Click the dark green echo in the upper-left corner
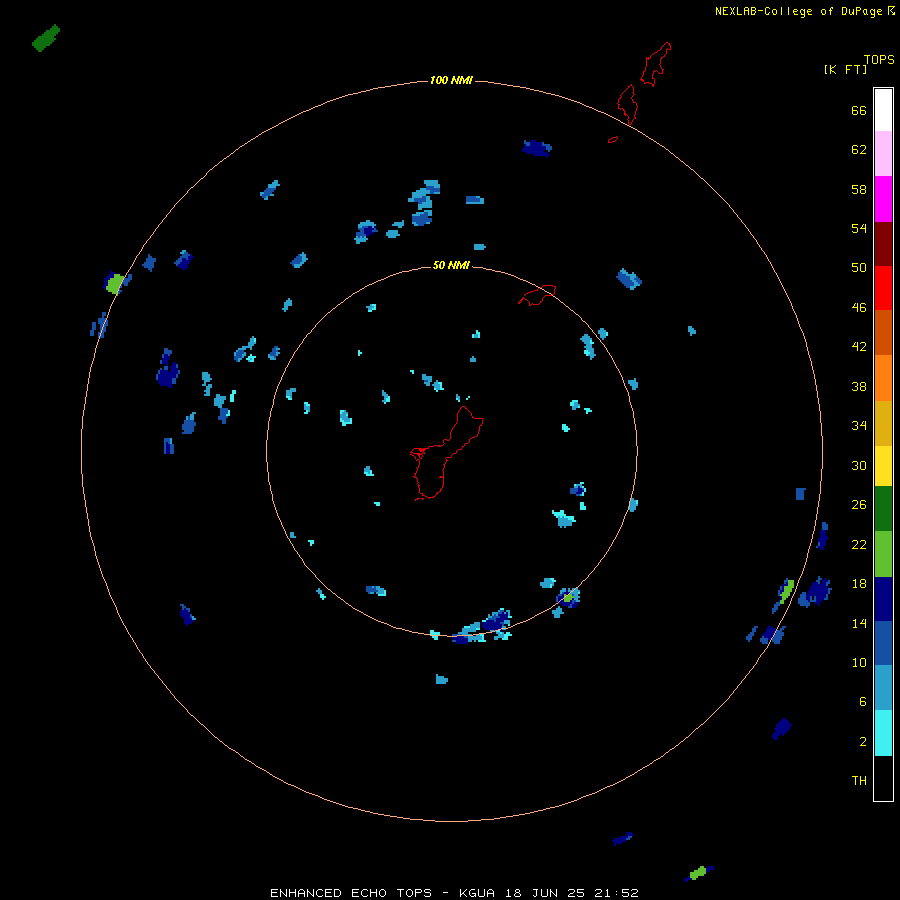 coord(46,38)
